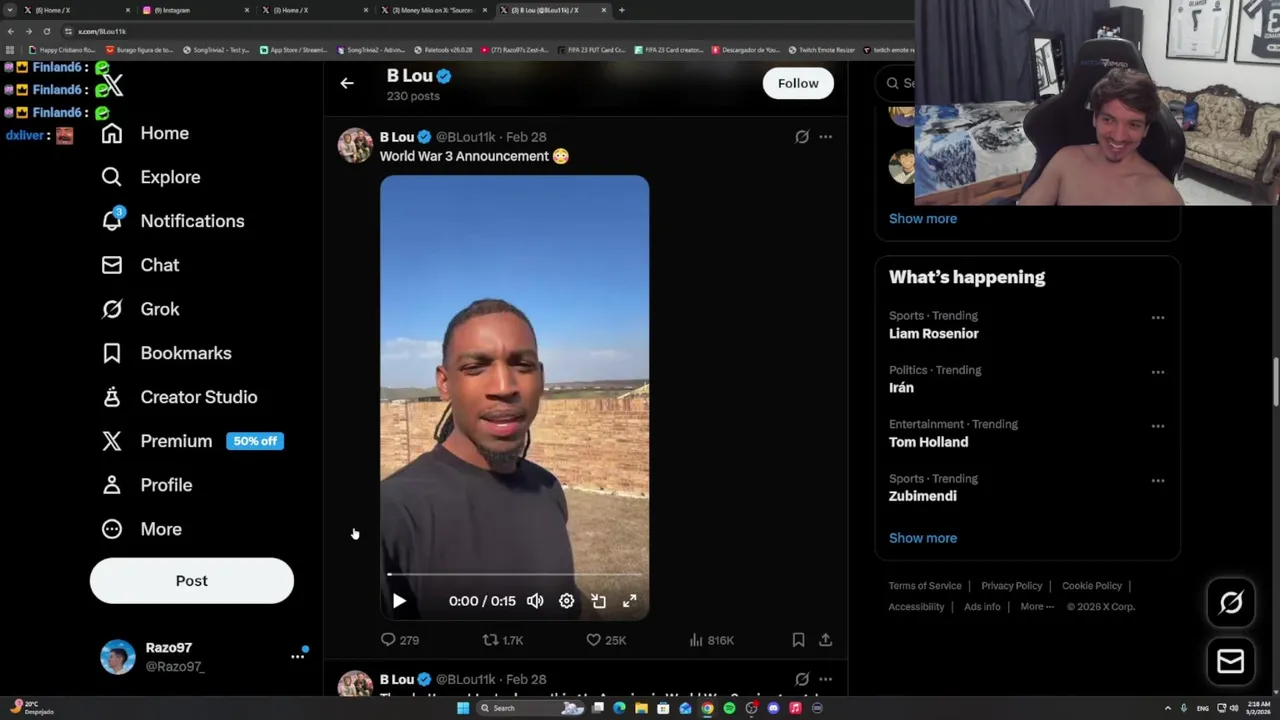Reply to post with 279 comments

(x=399, y=640)
